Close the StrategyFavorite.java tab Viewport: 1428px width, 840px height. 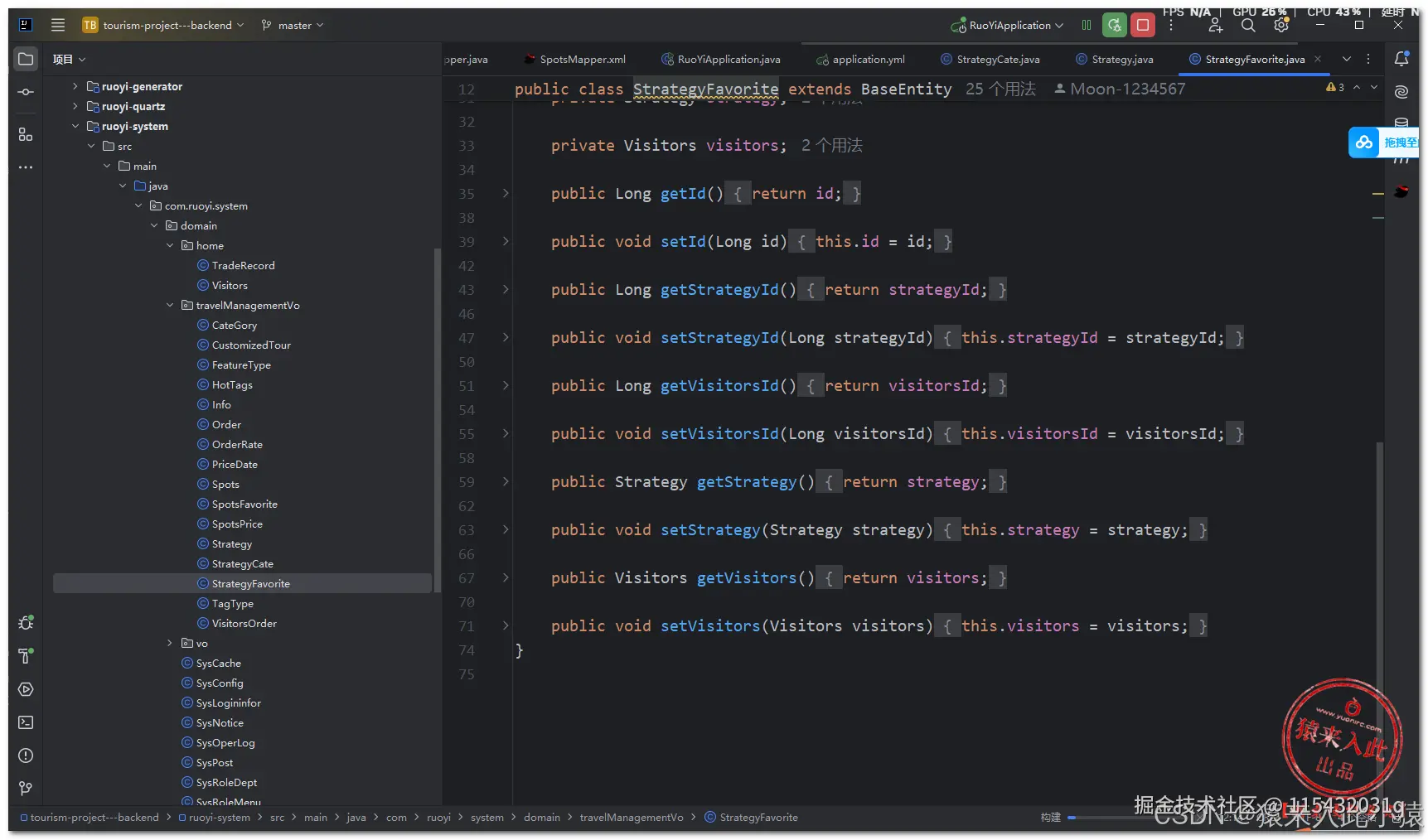click(x=1318, y=59)
